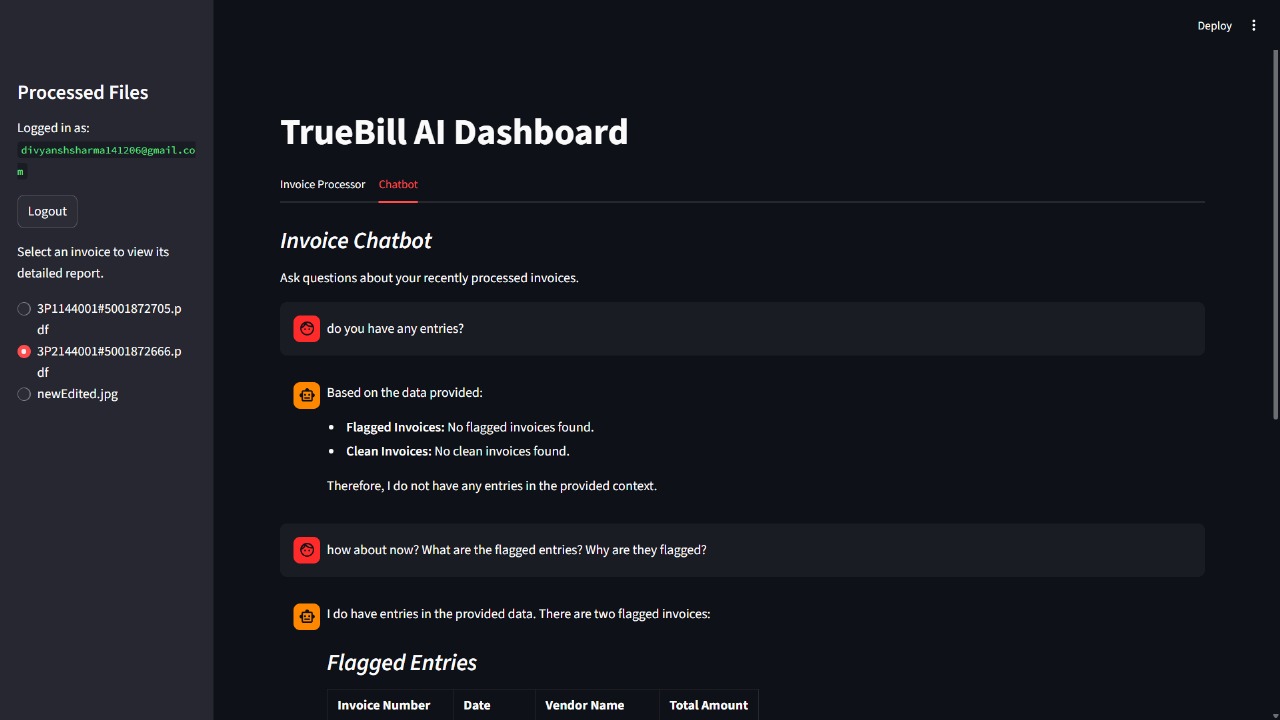Select invoice 3P1144001#5001872705.pdf radio option

[25, 309]
